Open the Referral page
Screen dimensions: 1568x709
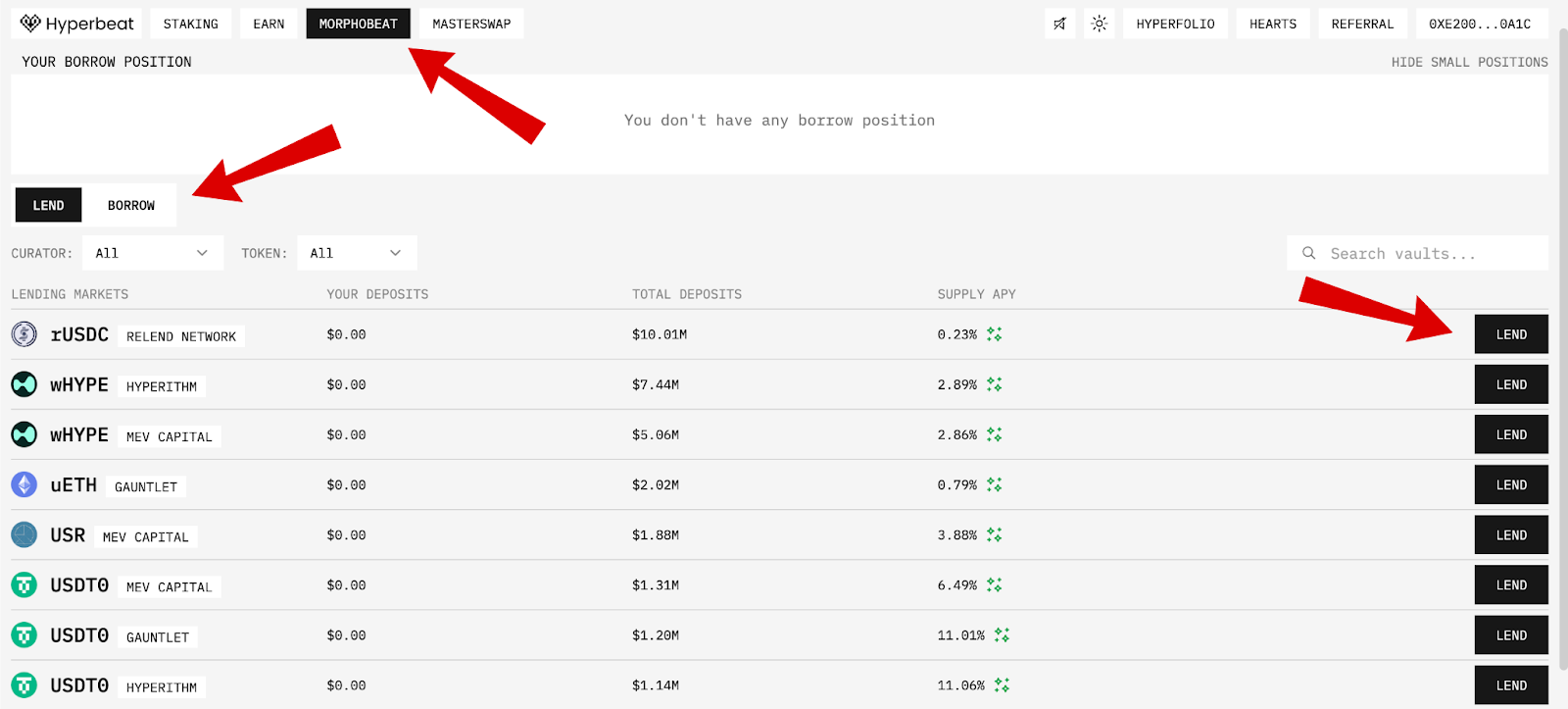tap(1362, 24)
